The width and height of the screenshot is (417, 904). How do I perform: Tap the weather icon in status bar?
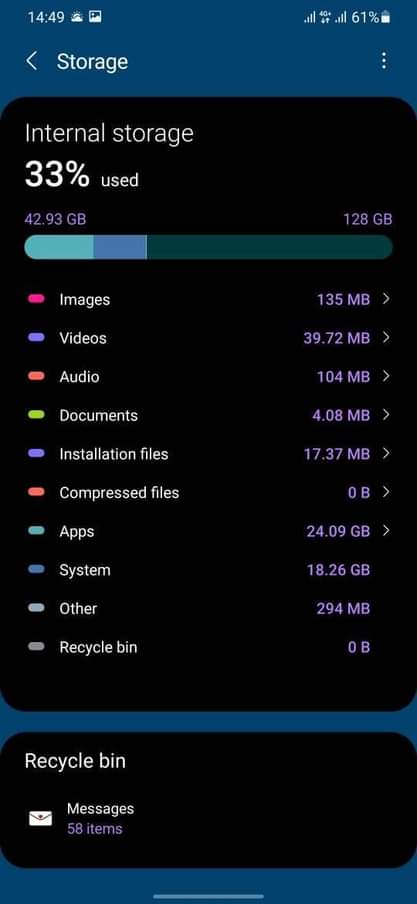tap(77, 17)
